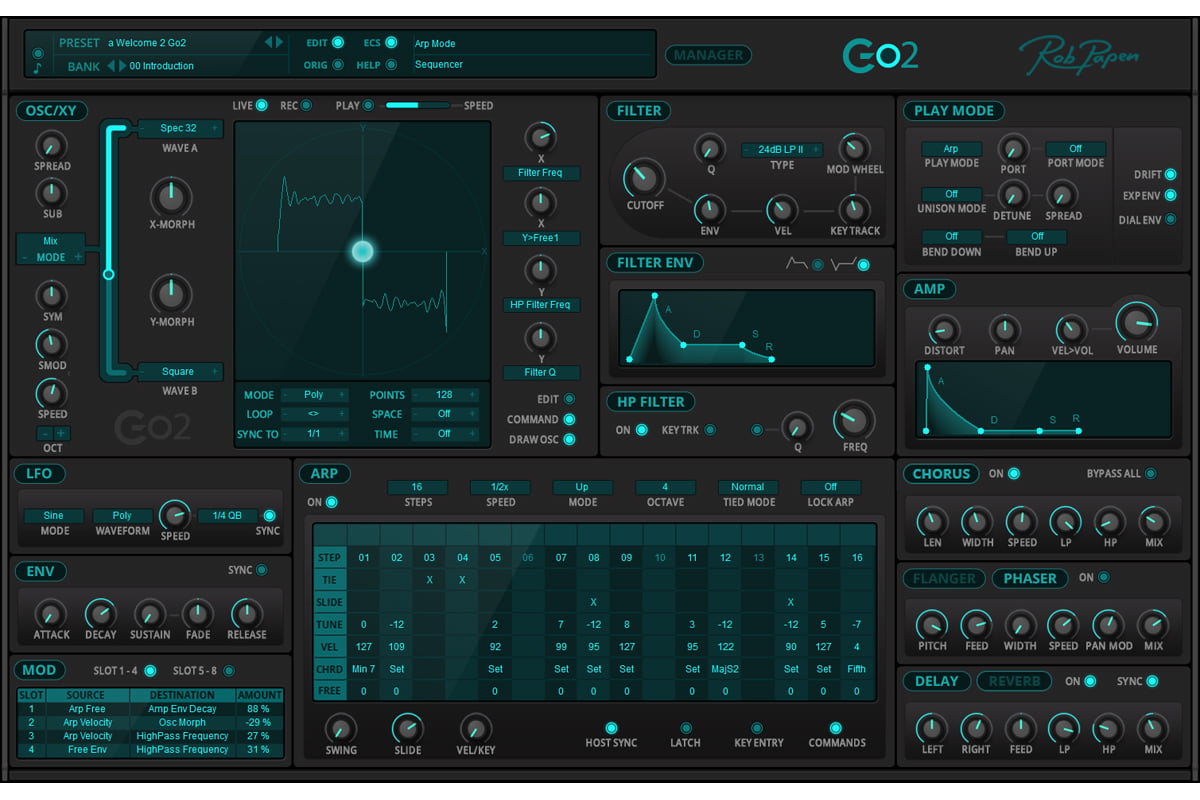Click the Filter Env attack point A
1200x800 pixels.
(655, 296)
